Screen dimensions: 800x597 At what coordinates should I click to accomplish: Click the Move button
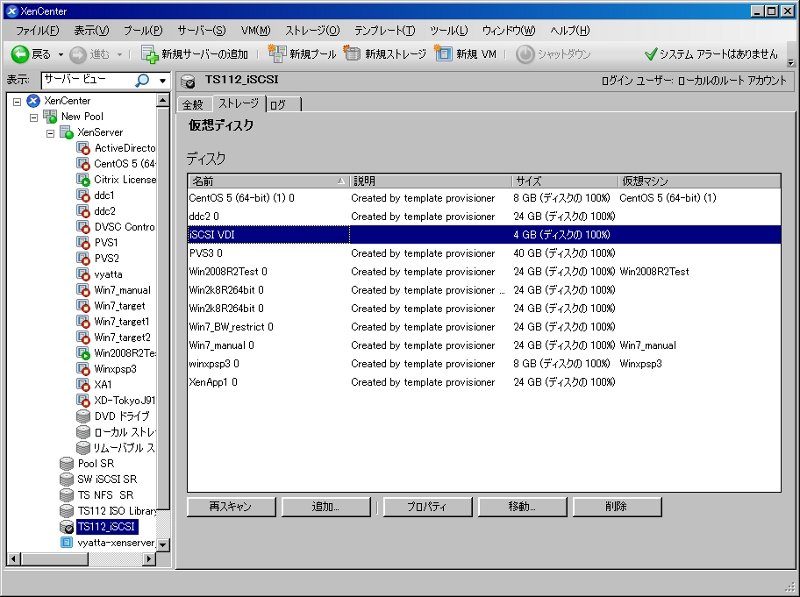pos(522,507)
